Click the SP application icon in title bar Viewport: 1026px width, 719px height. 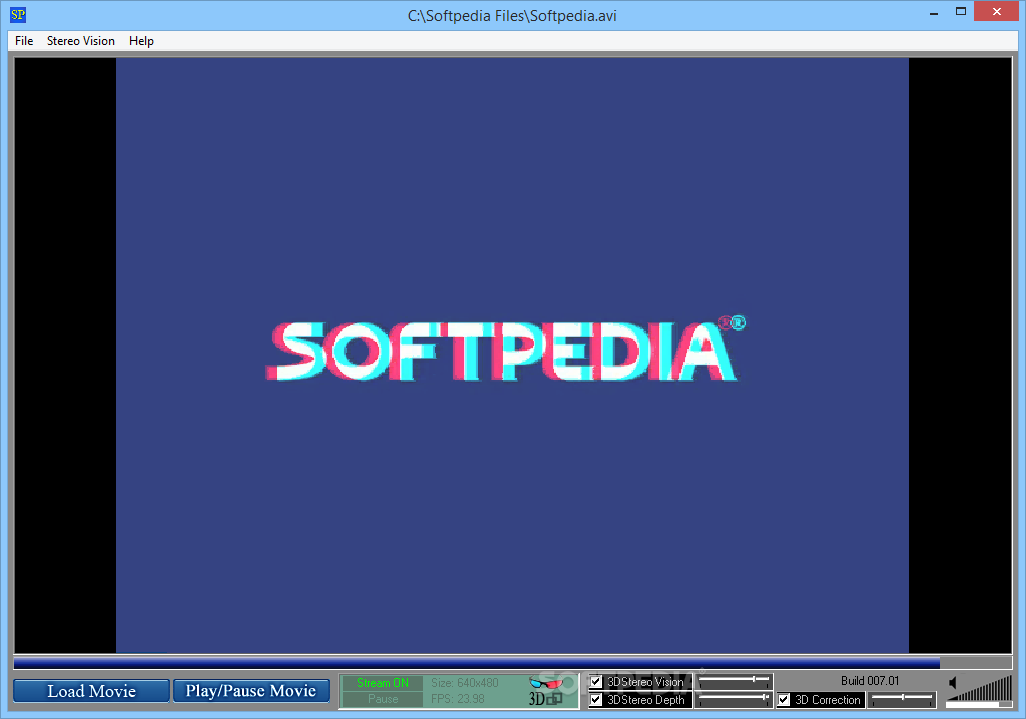tap(18, 14)
